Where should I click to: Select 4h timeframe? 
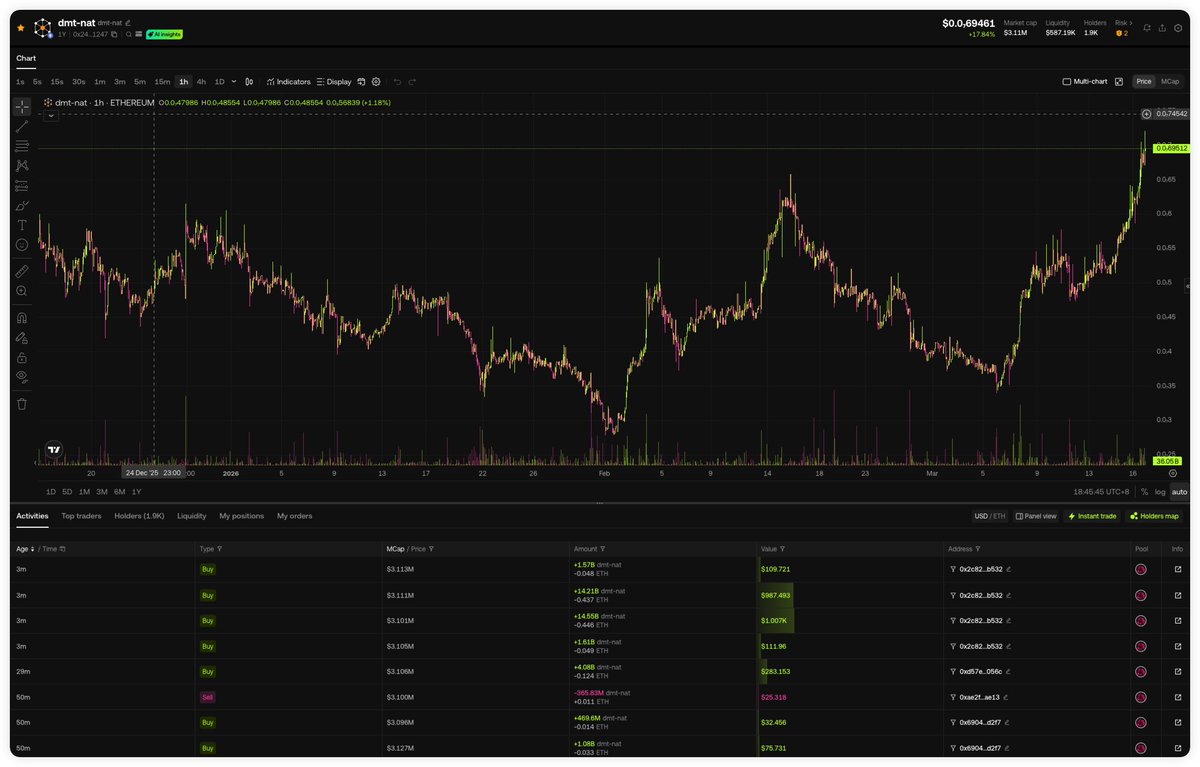201,82
